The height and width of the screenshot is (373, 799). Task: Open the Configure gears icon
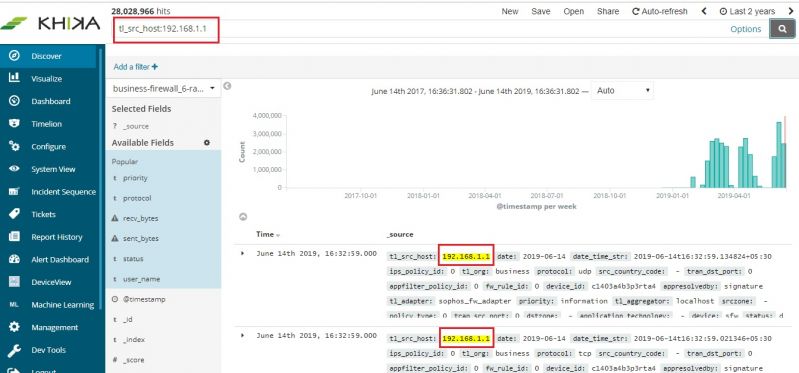(x=14, y=146)
